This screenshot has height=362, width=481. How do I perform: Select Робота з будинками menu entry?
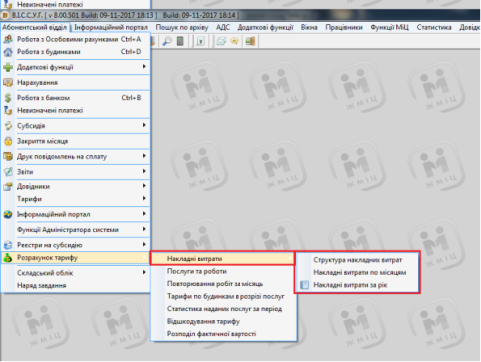(x=76, y=52)
